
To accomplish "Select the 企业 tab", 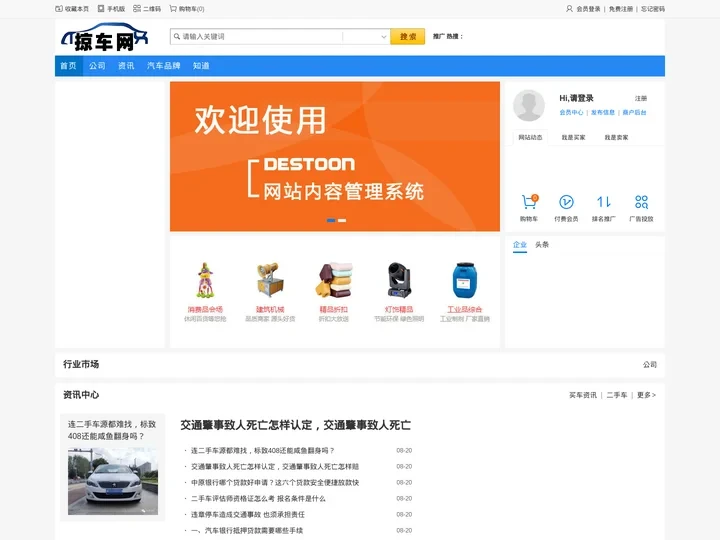I will (520, 245).
